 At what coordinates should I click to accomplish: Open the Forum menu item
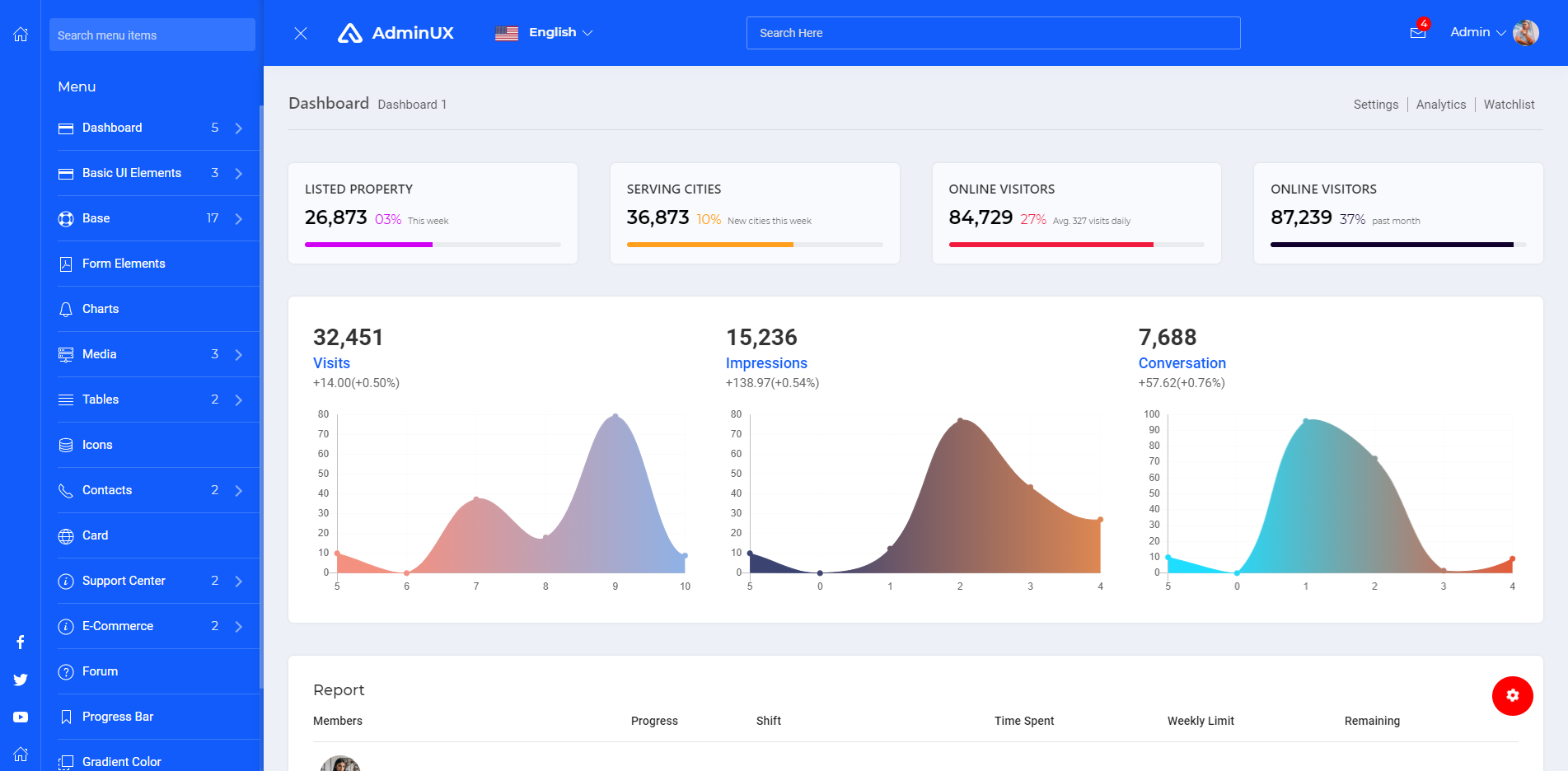(x=157, y=671)
